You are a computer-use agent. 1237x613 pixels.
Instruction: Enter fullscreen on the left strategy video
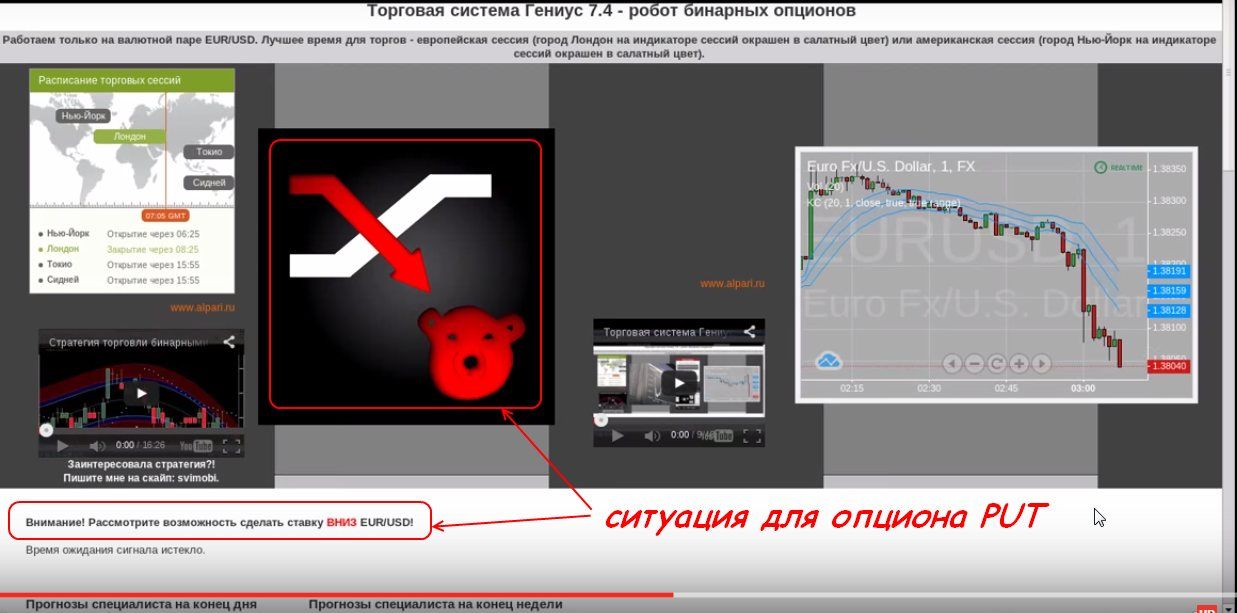click(231, 446)
